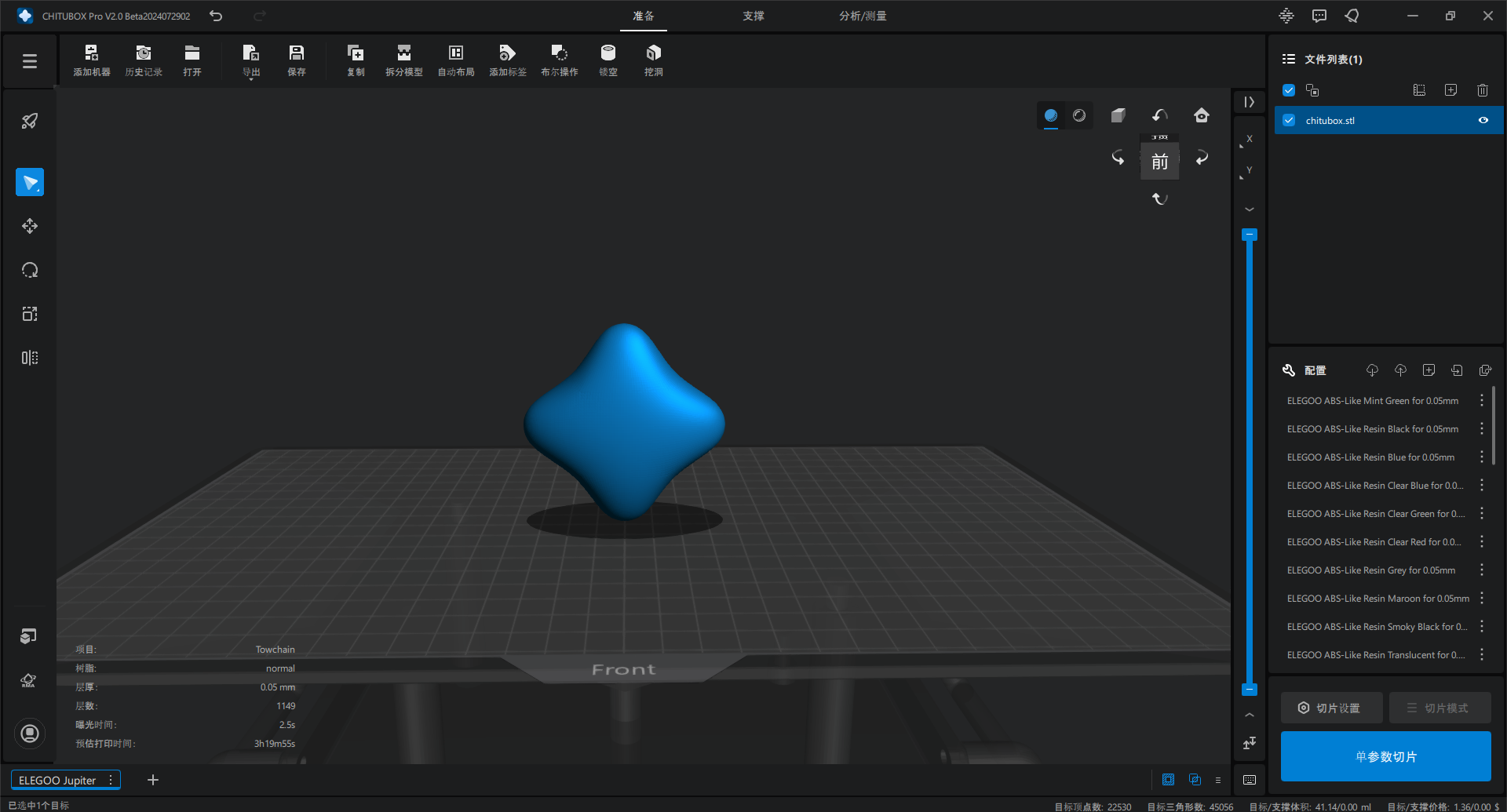The image size is (1507, 812).
Task: Click the 切片模式 slice mode button
Action: coord(1439,708)
